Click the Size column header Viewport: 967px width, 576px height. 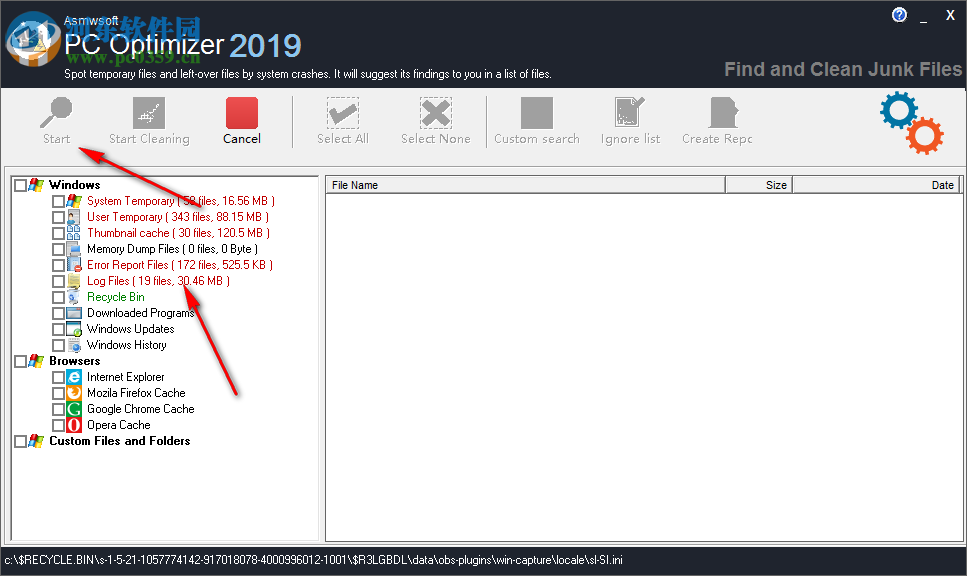[770, 184]
